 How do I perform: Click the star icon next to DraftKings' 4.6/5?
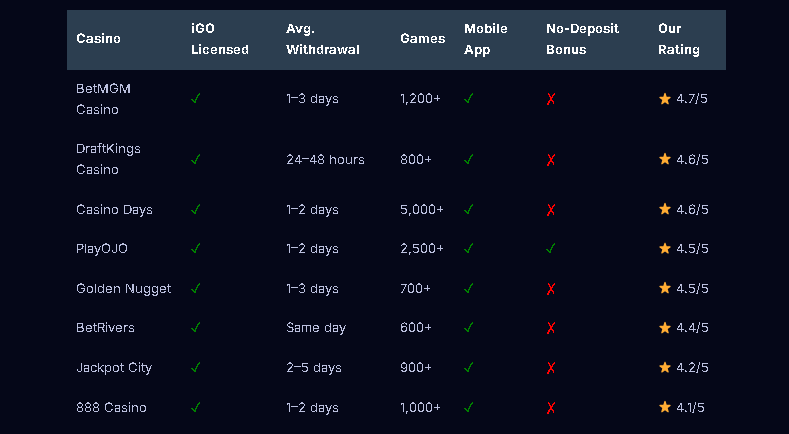(664, 159)
